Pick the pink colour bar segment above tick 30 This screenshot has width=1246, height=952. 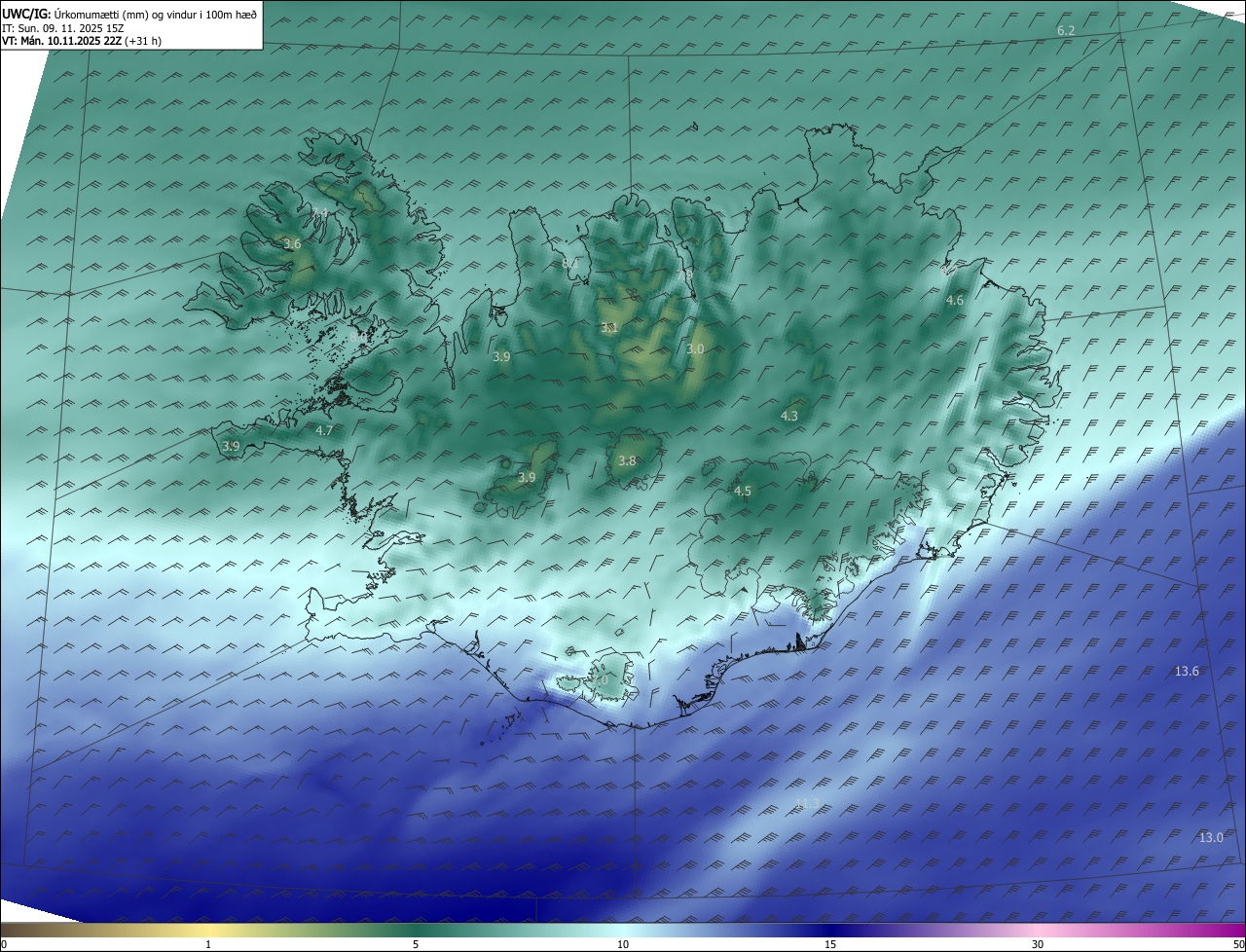tap(1038, 930)
